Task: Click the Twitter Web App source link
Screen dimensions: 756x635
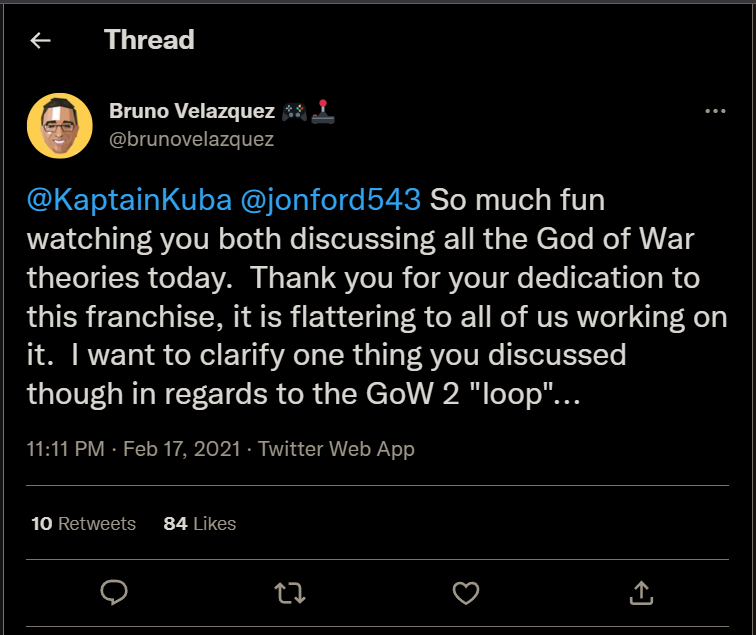Action: point(336,449)
